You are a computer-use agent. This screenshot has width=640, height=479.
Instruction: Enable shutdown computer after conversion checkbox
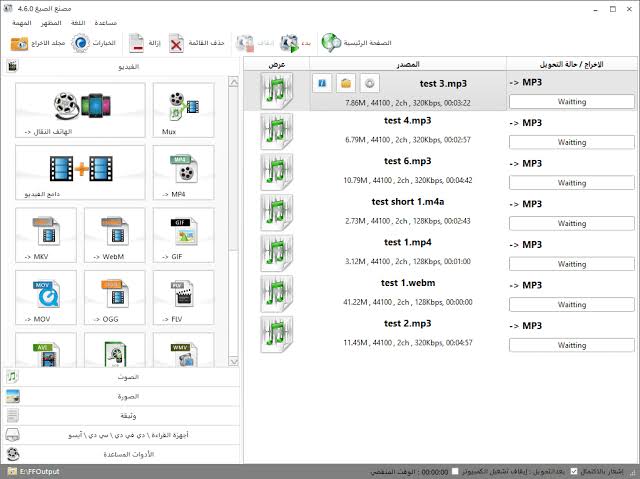click(x=456, y=471)
